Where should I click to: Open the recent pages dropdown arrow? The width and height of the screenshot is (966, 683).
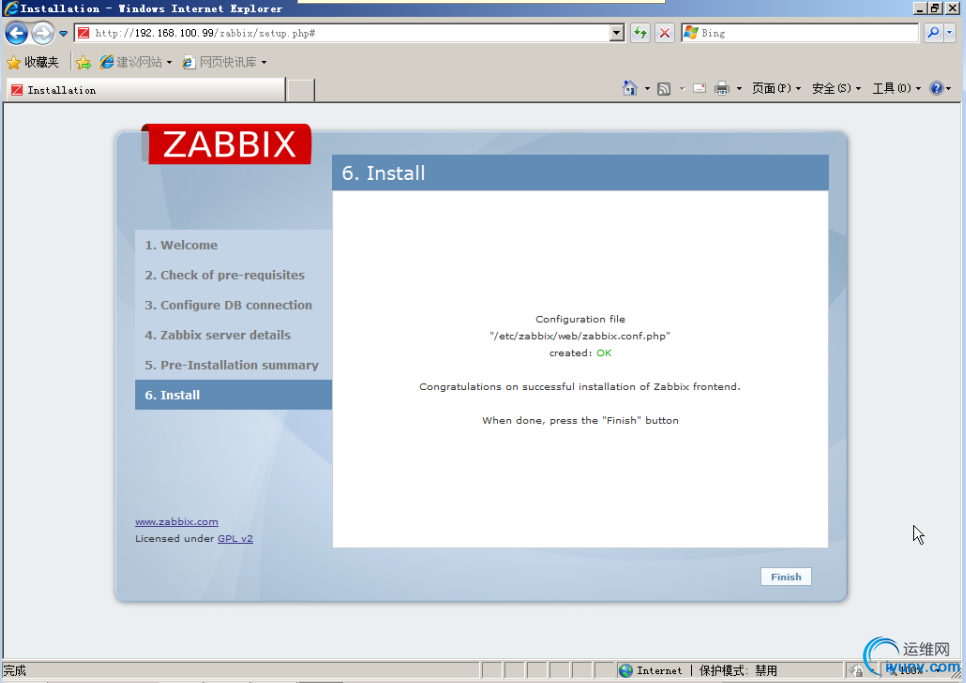pyautogui.click(x=63, y=33)
